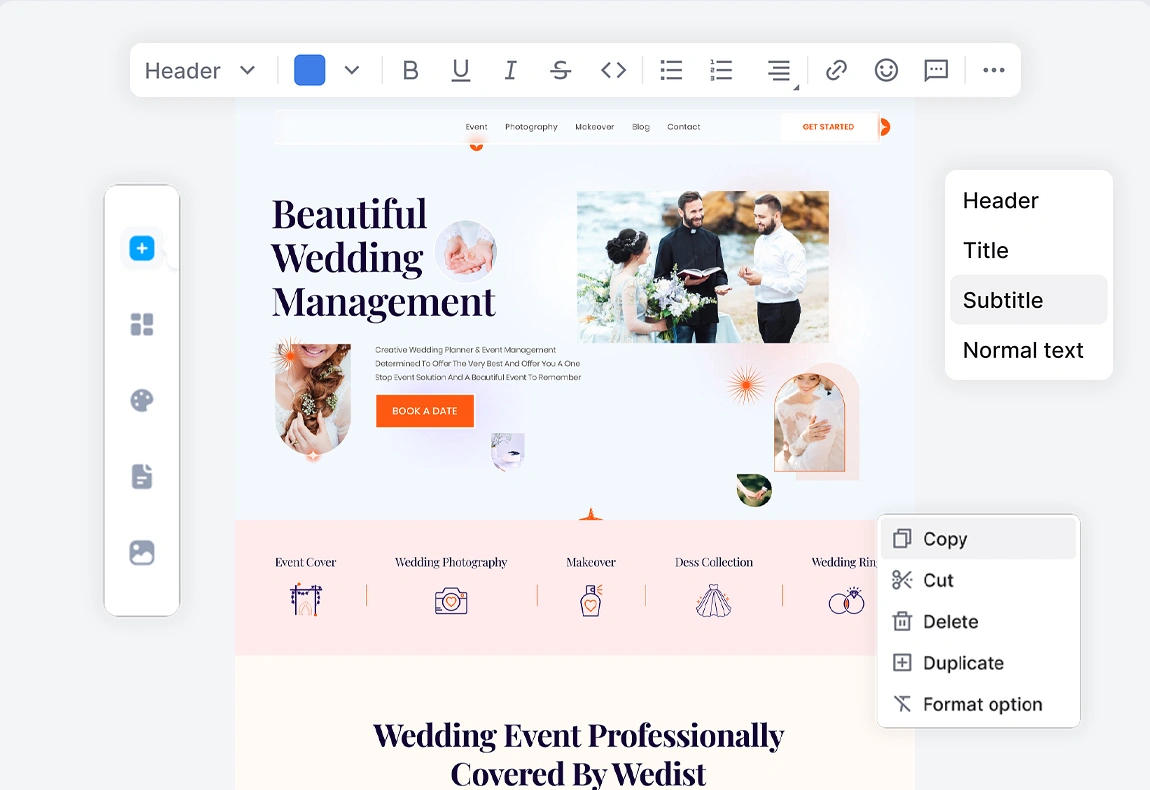The image size is (1150, 790).
Task: Click the blue text color swatch
Action: pos(310,70)
